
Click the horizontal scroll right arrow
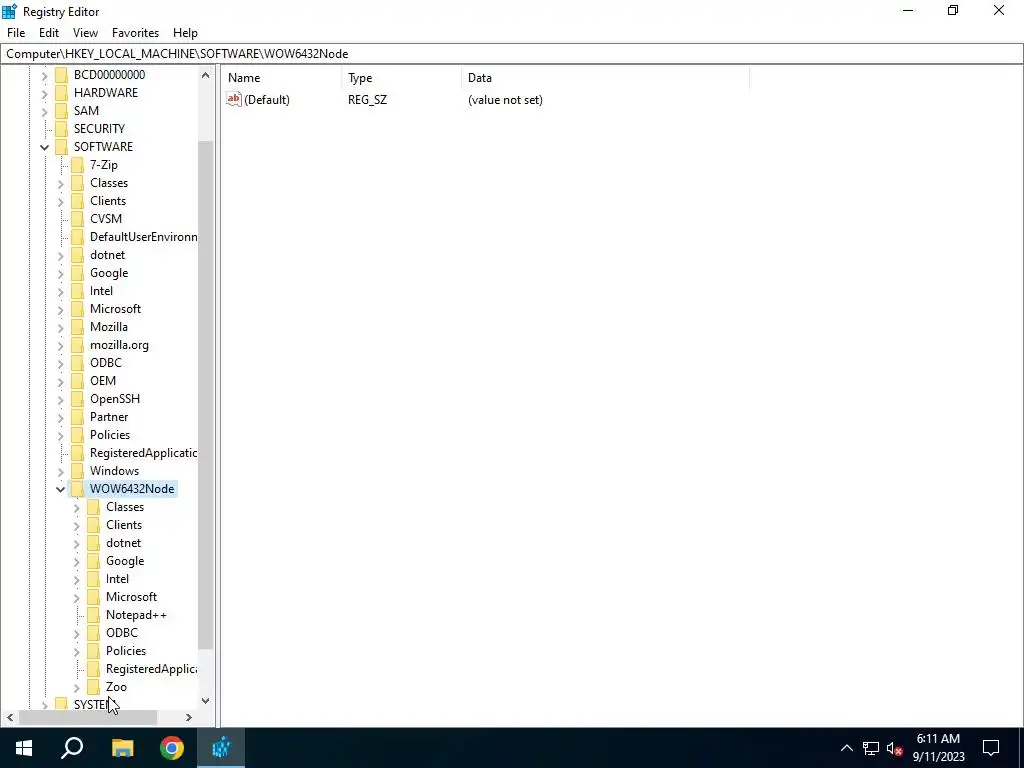pos(189,717)
